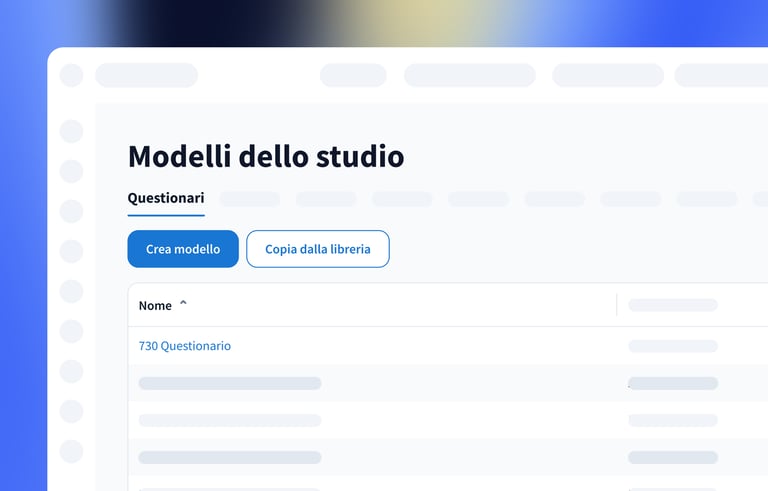The height and width of the screenshot is (491, 768).
Task: Select the second round sidebar icon
Action: (x=71, y=171)
